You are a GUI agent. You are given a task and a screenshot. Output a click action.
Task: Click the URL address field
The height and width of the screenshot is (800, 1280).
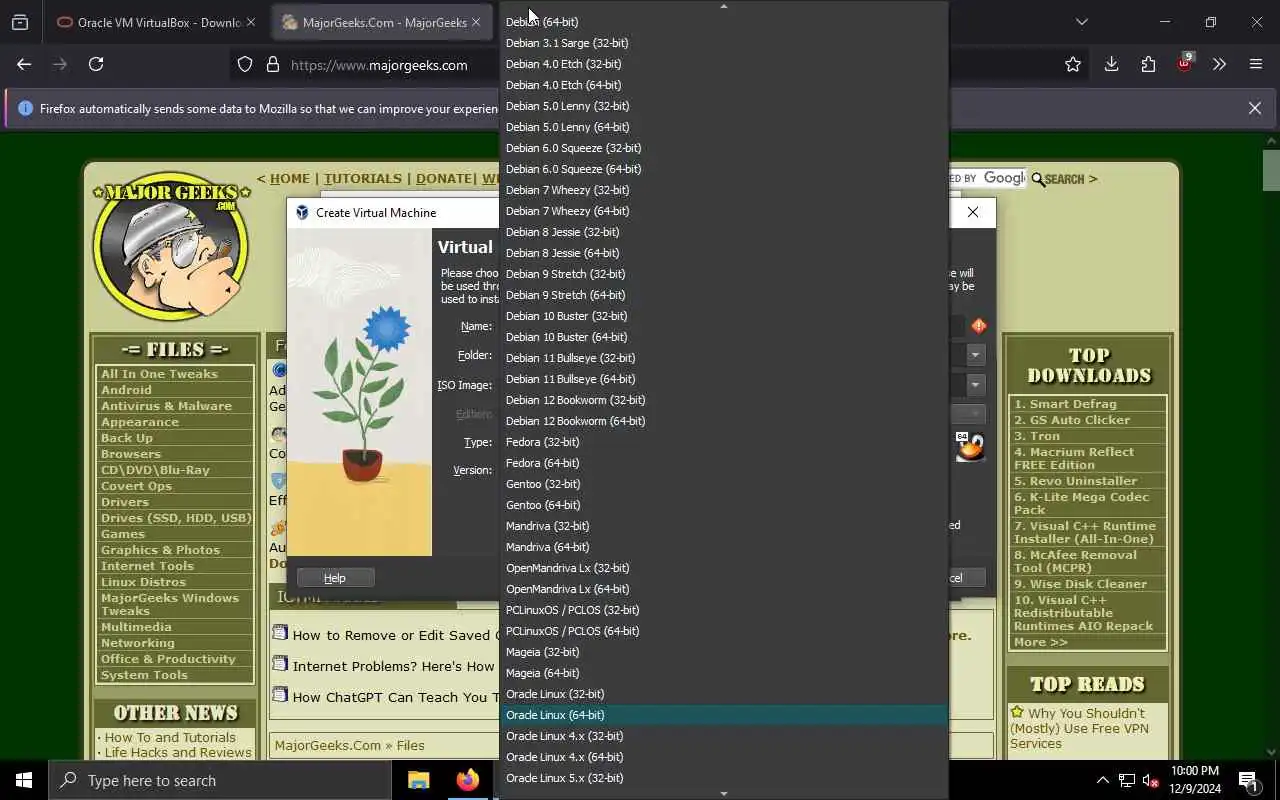coord(379,64)
